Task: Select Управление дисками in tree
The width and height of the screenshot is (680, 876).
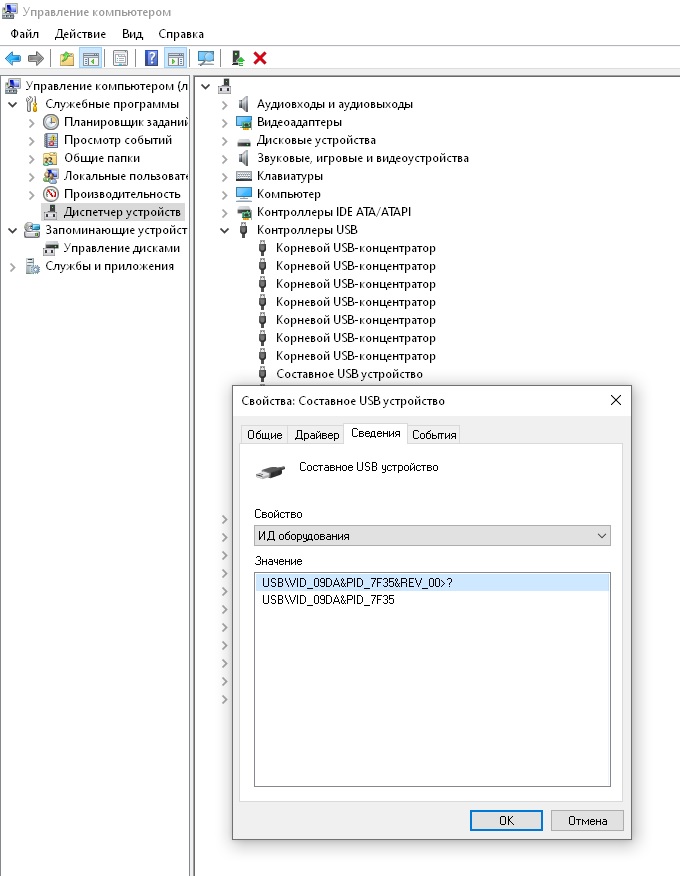Action: click(122, 248)
